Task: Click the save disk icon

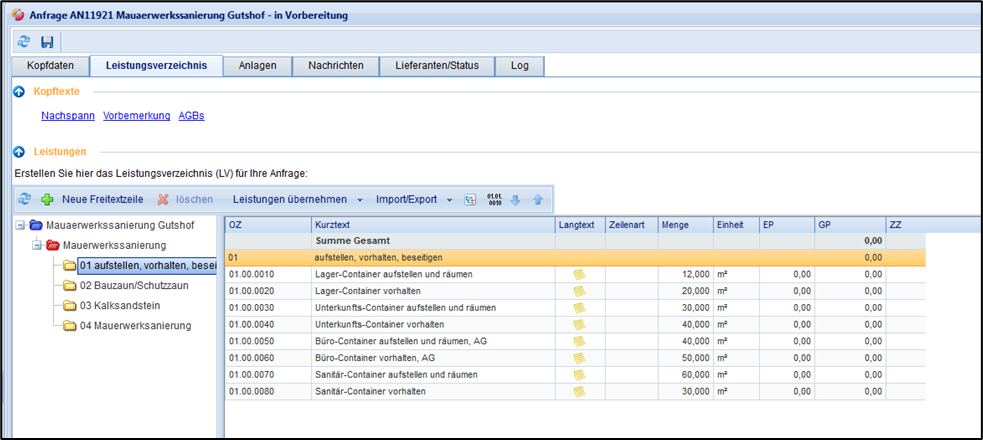Action: coord(47,41)
